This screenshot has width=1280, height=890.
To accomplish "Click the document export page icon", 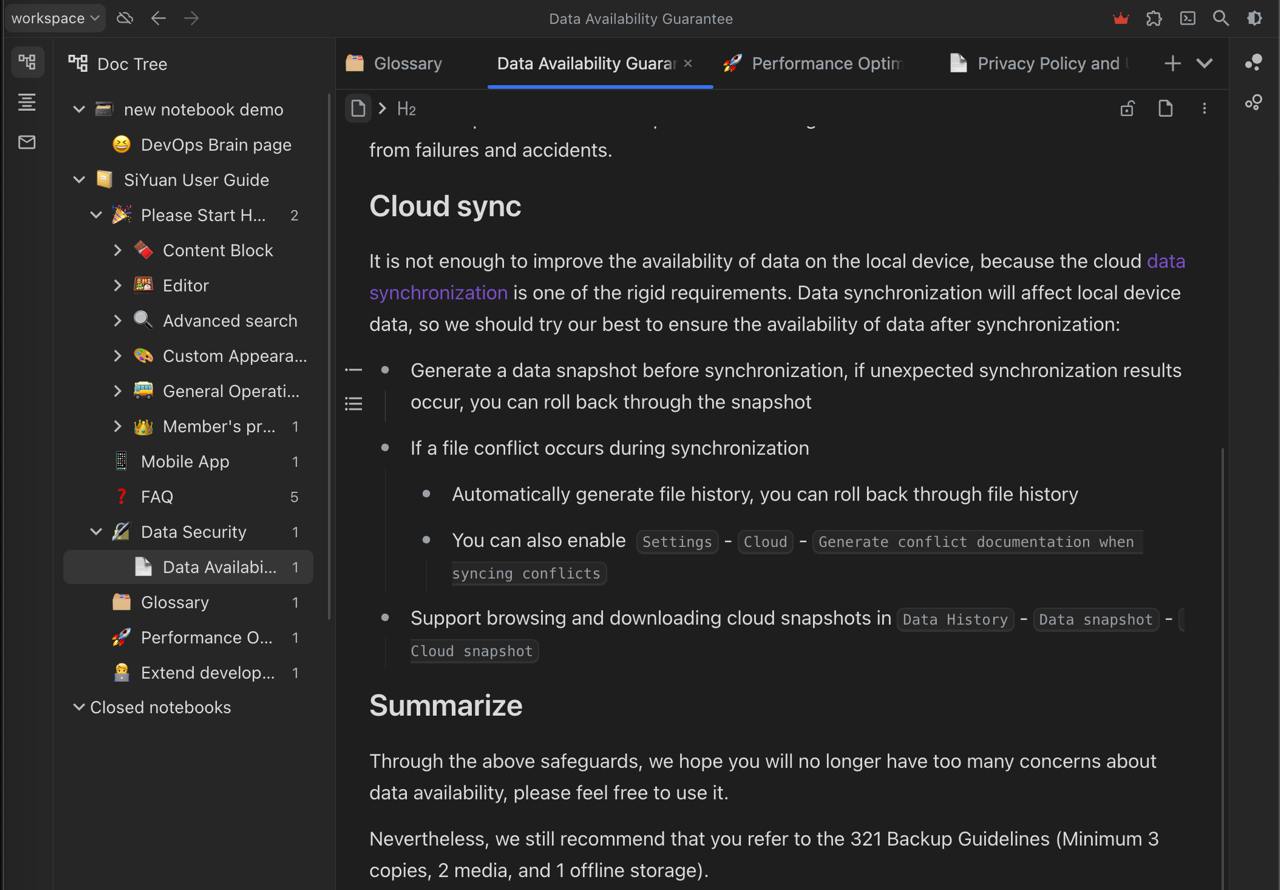I will 1165,108.
